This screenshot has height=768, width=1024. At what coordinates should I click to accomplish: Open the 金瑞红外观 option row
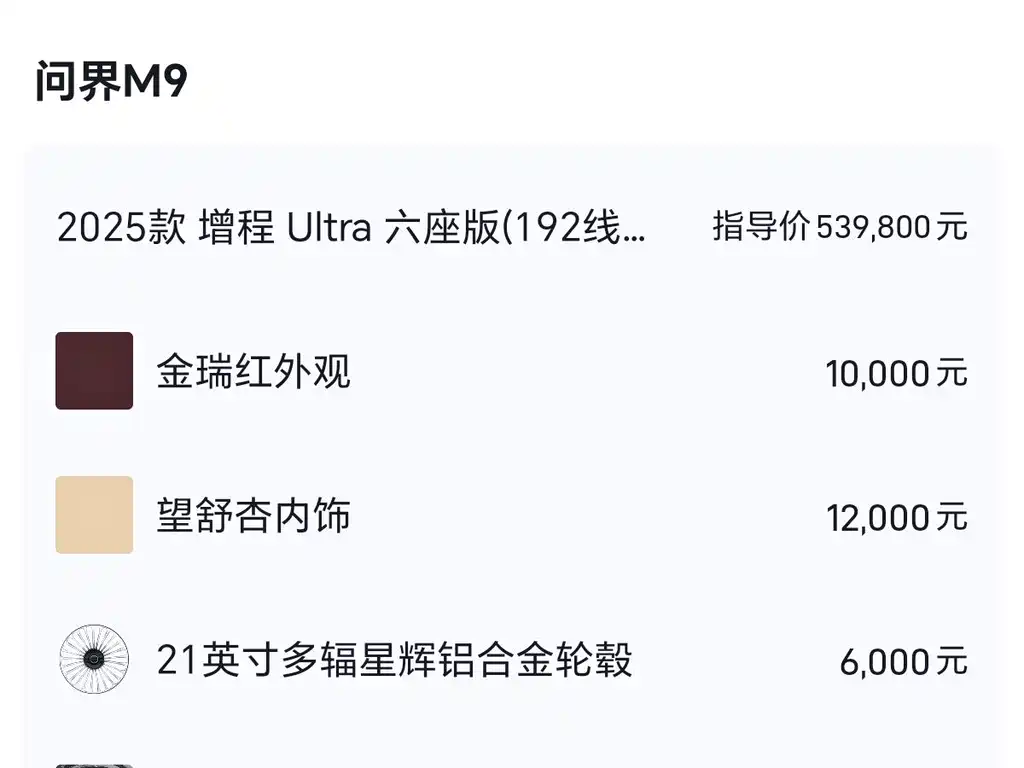coord(511,372)
